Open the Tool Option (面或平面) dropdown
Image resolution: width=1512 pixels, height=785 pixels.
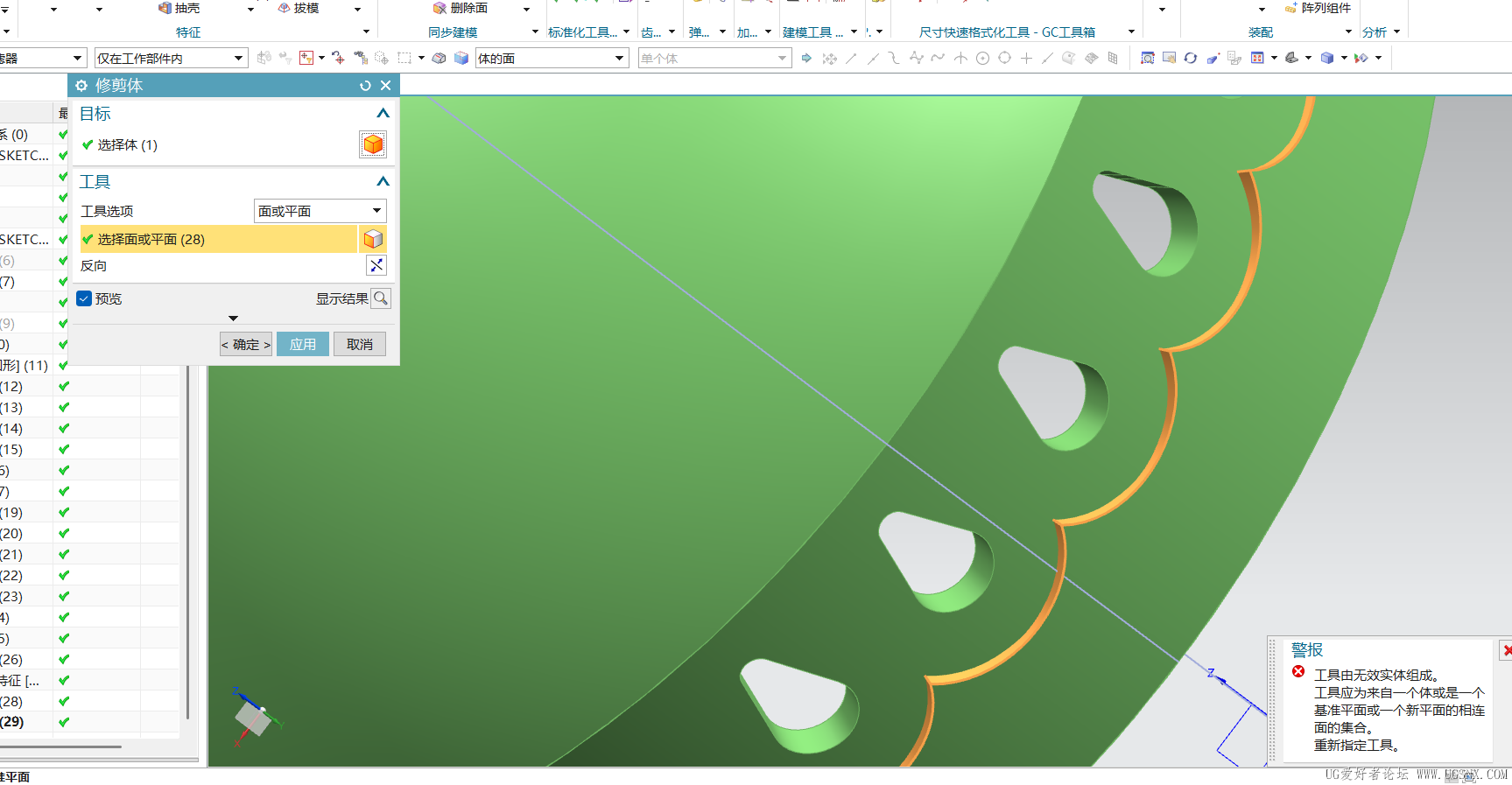[320, 211]
